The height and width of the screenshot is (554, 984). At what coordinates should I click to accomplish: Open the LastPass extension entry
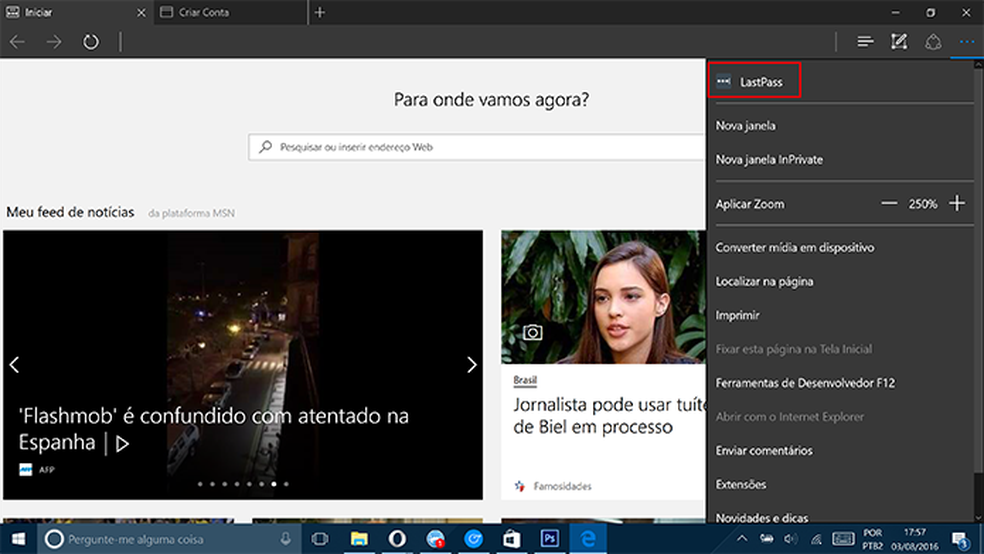[754, 80]
